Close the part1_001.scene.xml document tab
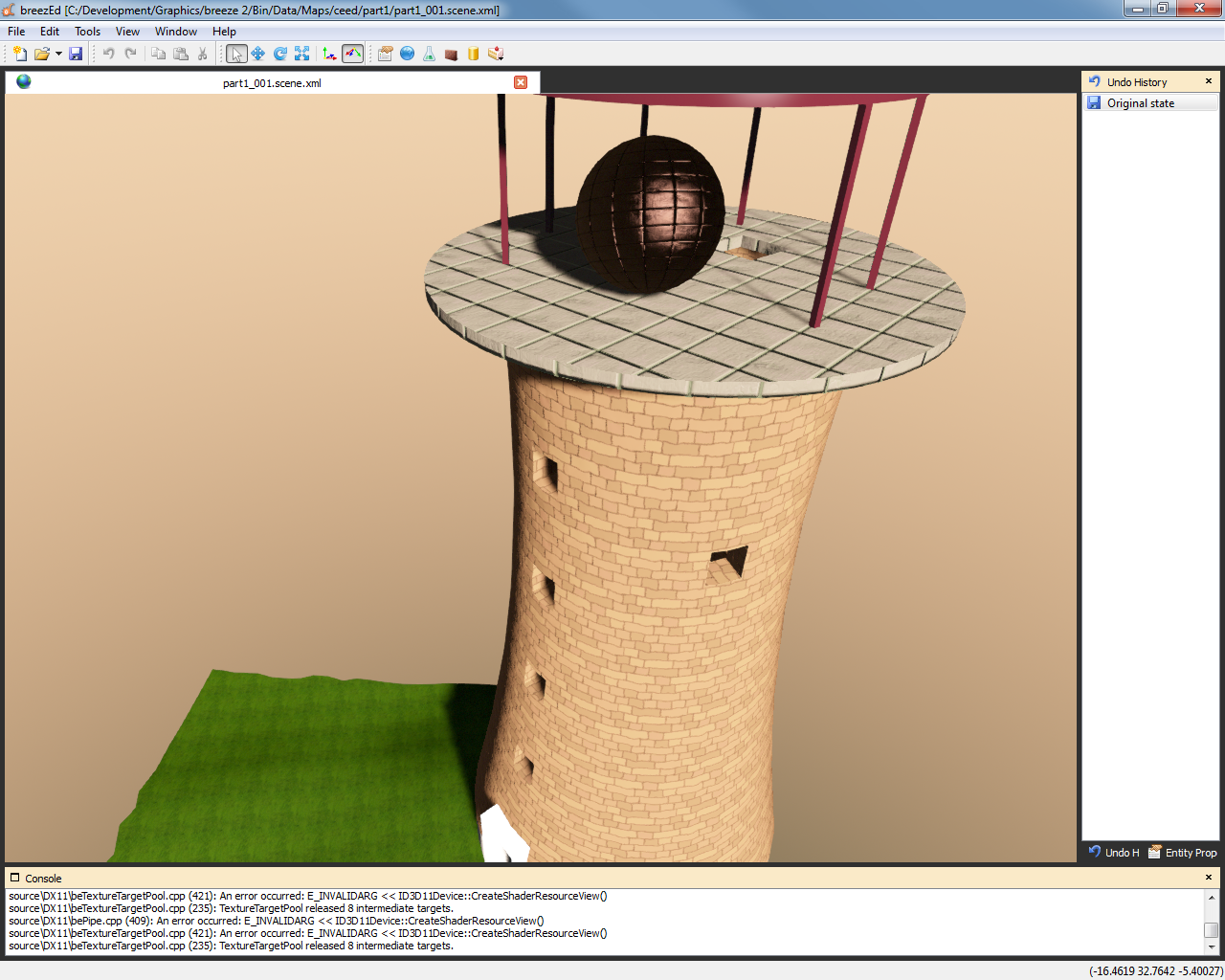The height and width of the screenshot is (980, 1225). [x=521, y=82]
